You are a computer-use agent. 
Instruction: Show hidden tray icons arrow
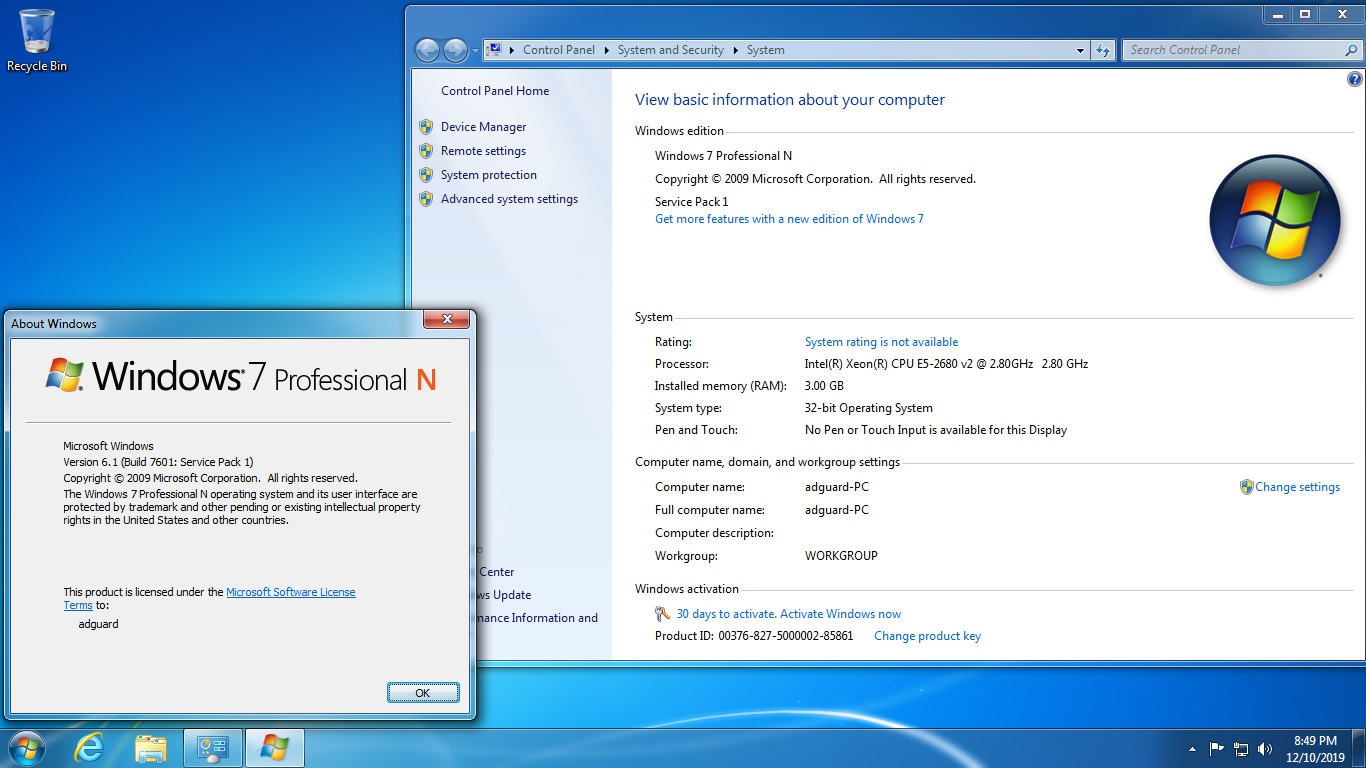1191,748
